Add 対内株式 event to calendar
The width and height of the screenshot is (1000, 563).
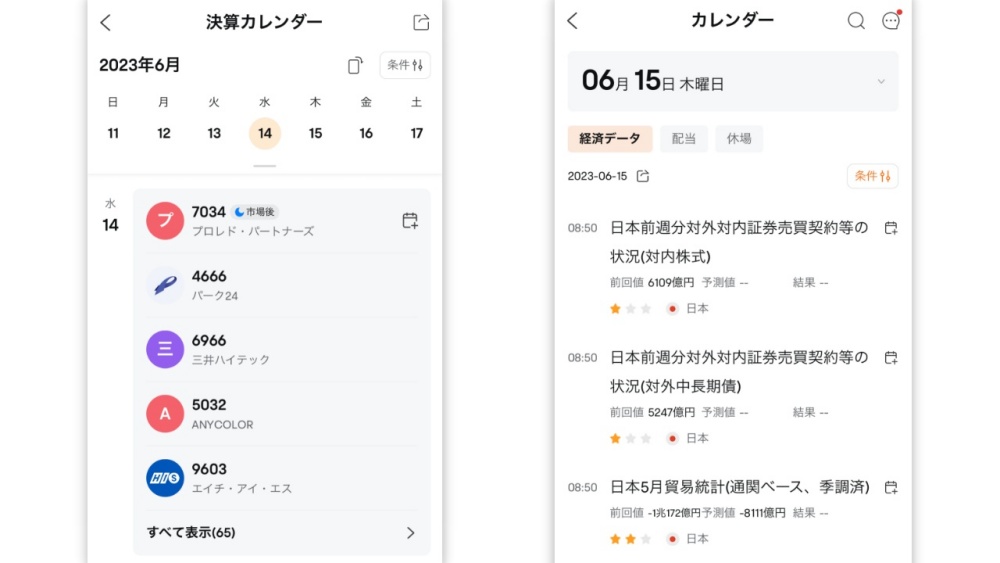tap(891, 228)
